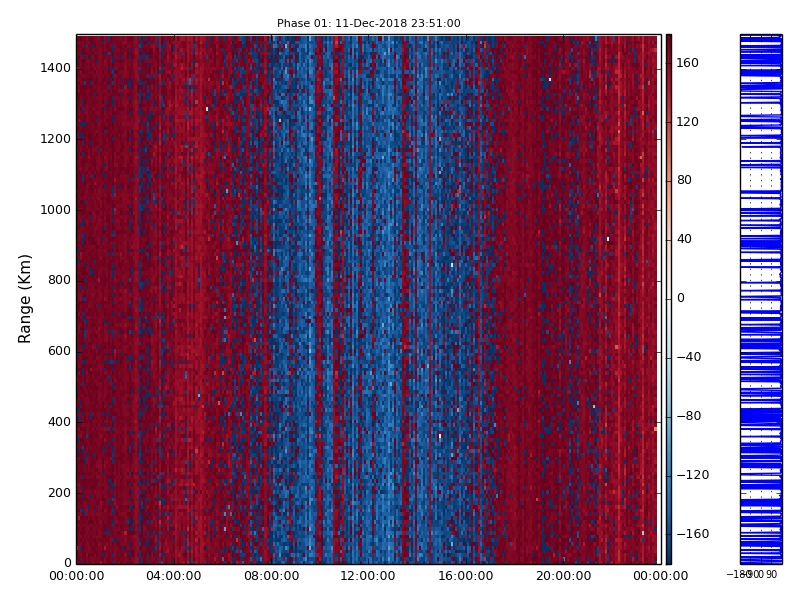The height and width of the screenshot is (600, 800).
Task: Click the colorbar label -160
Action: coord(693,534)
